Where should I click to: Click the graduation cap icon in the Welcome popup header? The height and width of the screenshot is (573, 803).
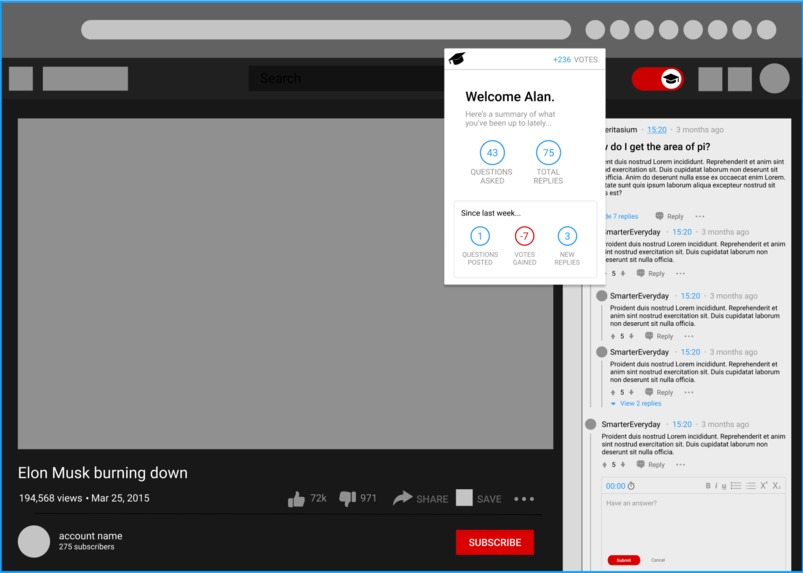[457, 59]
